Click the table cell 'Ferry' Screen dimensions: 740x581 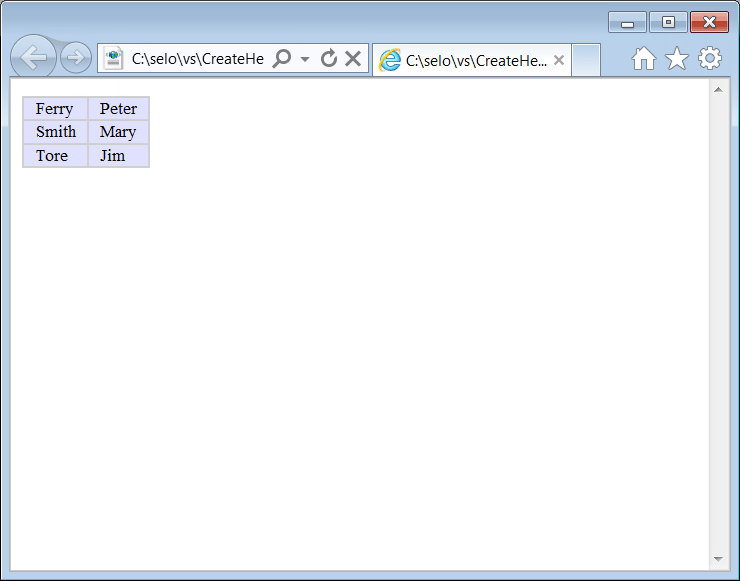coord(55,109)
